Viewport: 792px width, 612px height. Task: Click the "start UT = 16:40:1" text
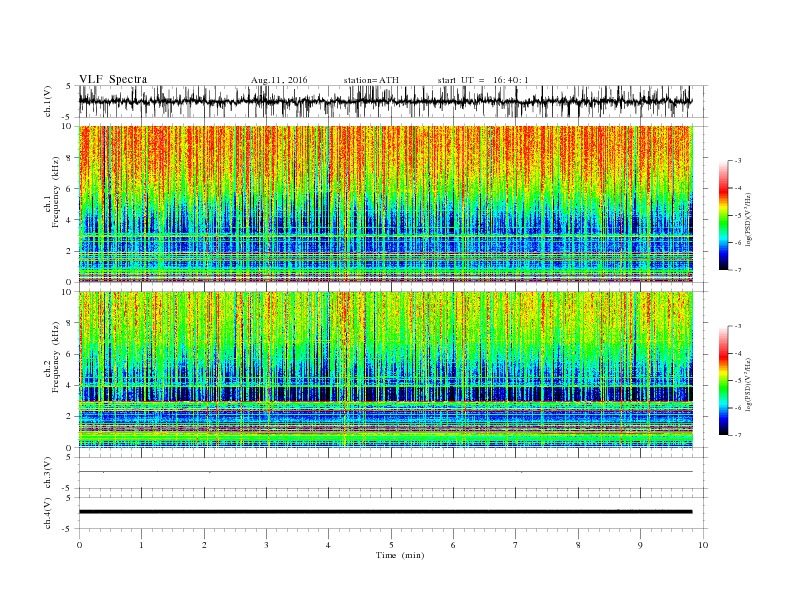(483, 80)
